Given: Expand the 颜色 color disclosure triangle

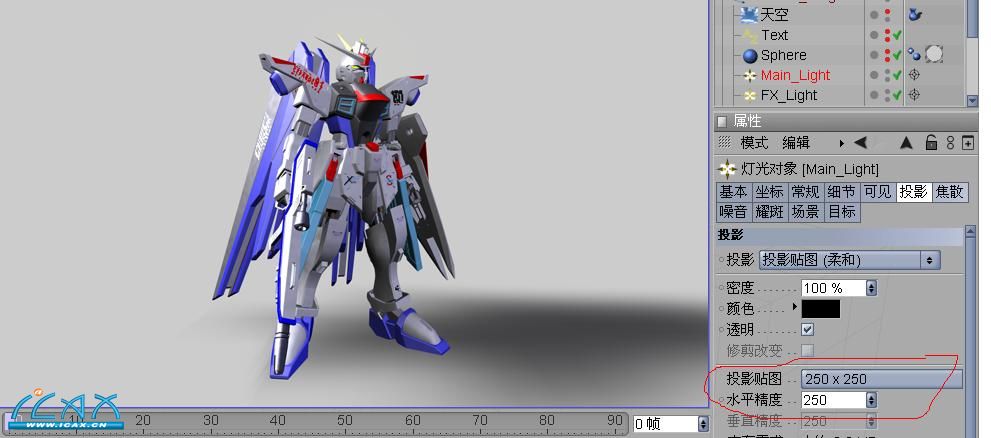Looking at the screenshot, I should coord(795,307).
